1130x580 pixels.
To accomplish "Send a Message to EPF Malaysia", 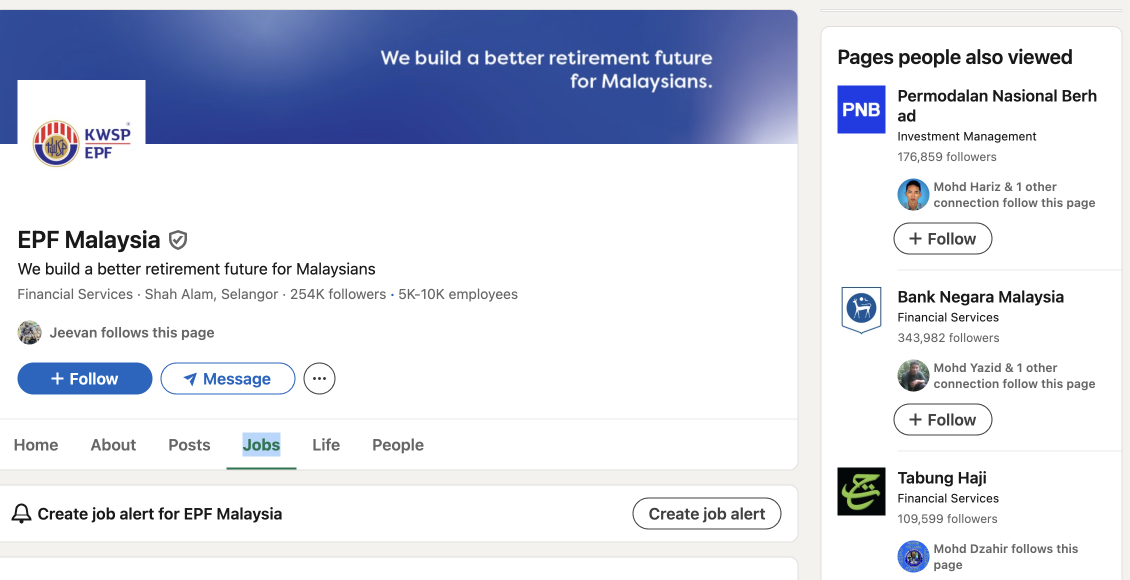I will coord(228,379).
